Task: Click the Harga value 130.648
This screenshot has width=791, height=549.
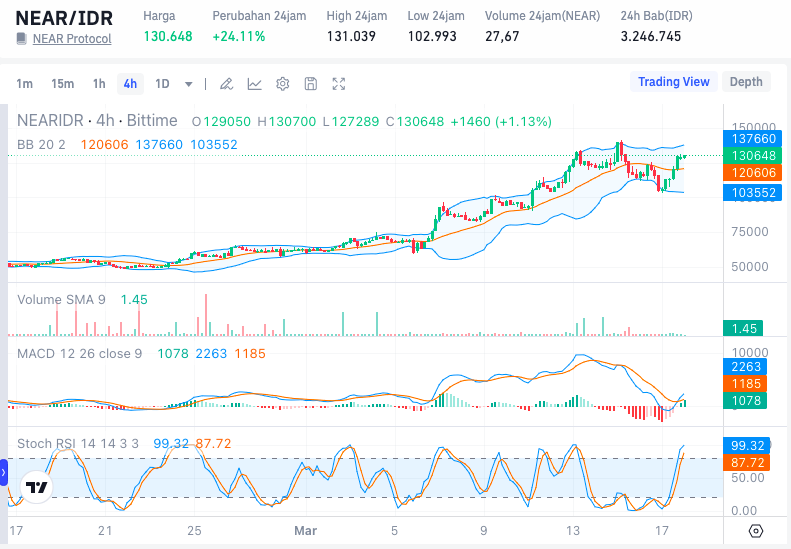Action: [168, 36]
